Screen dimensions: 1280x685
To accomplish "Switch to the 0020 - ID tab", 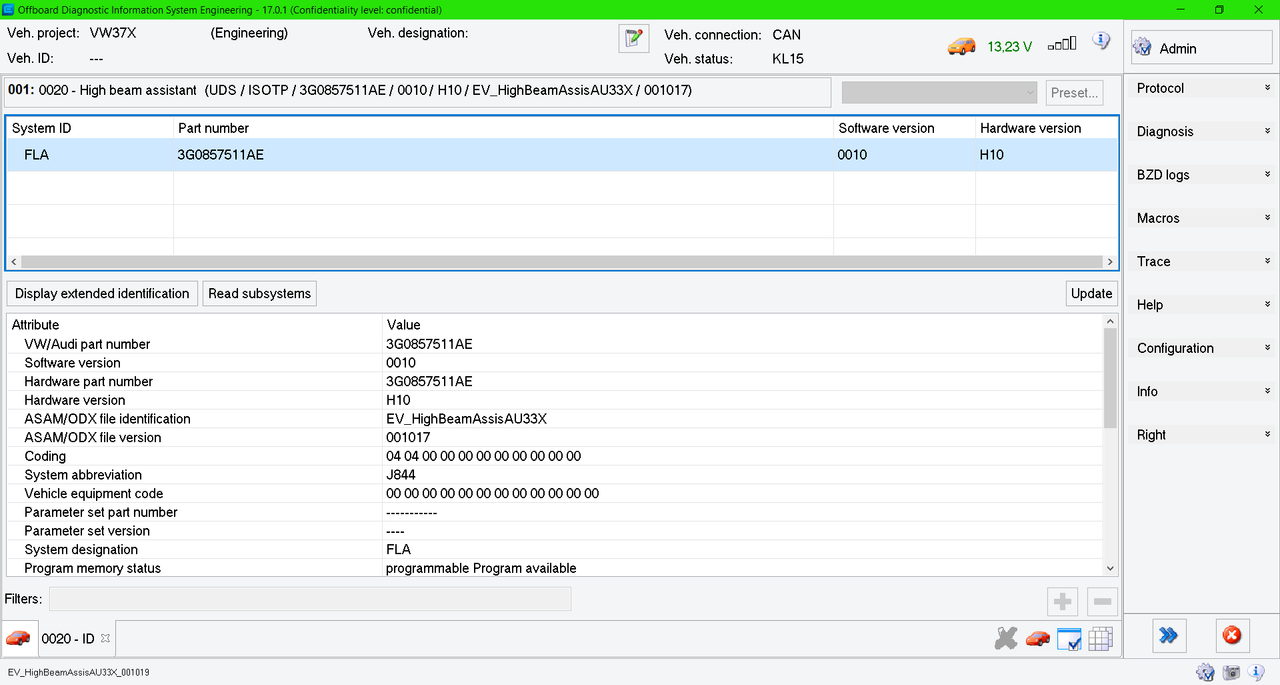I will [x=68, y=638].
